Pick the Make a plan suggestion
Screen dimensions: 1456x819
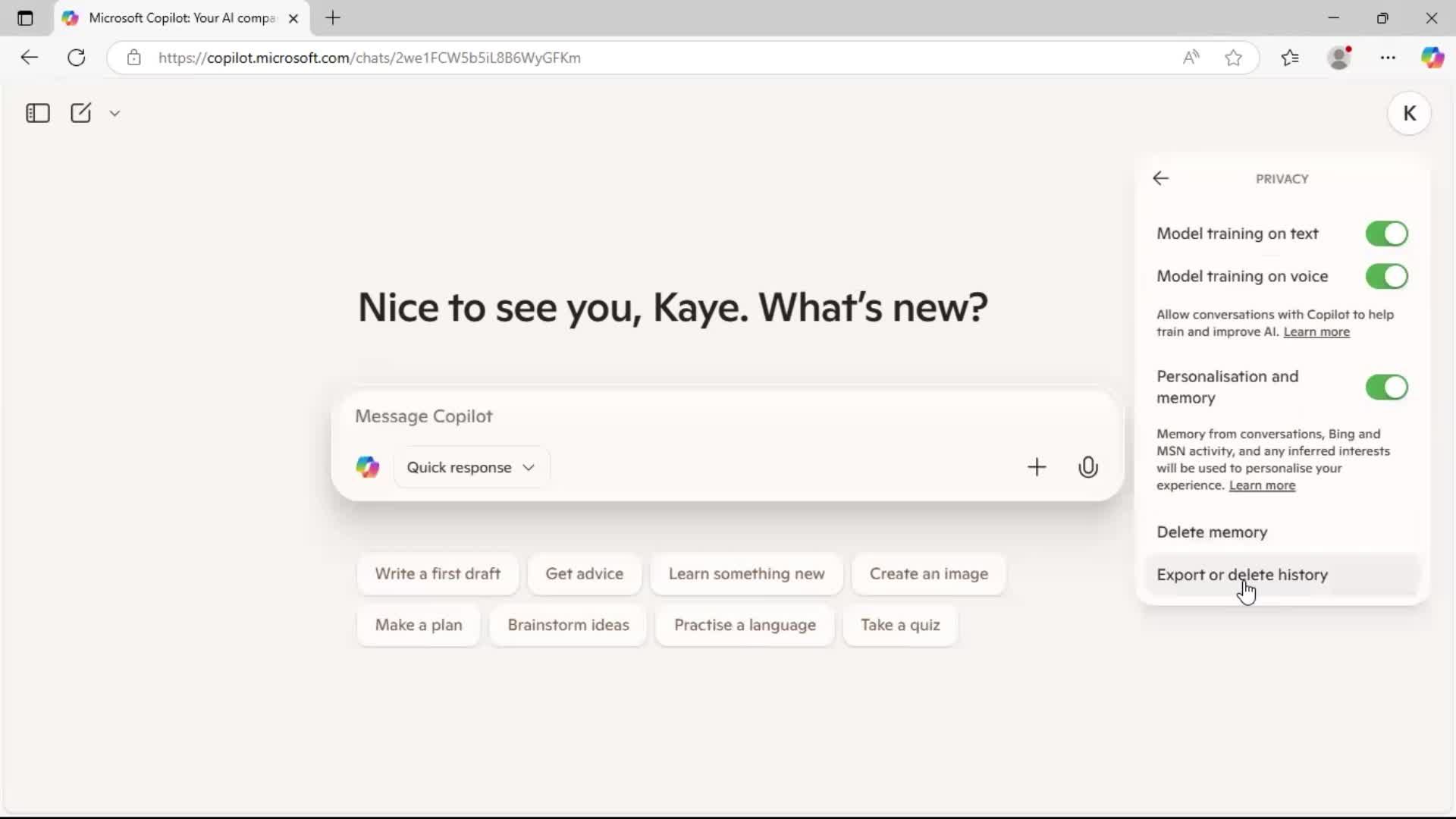coord(419,625)
